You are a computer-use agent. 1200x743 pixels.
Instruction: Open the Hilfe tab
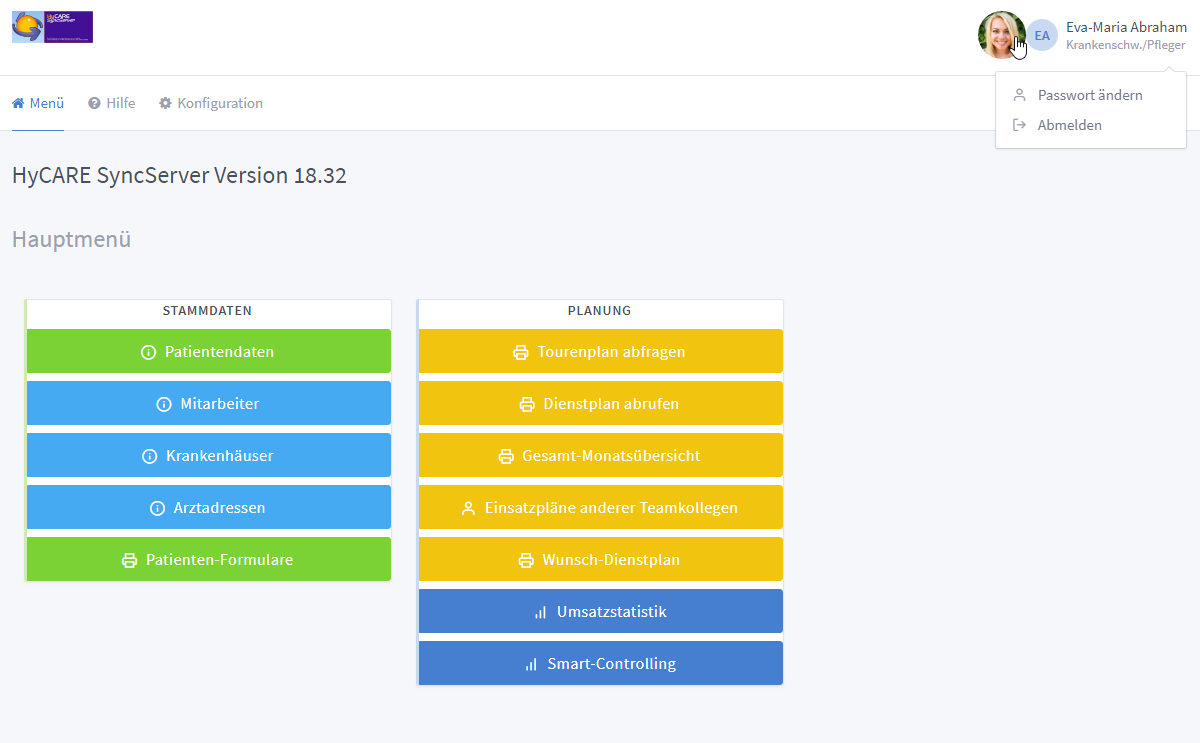pyautogui.click(x=111, y=103)
